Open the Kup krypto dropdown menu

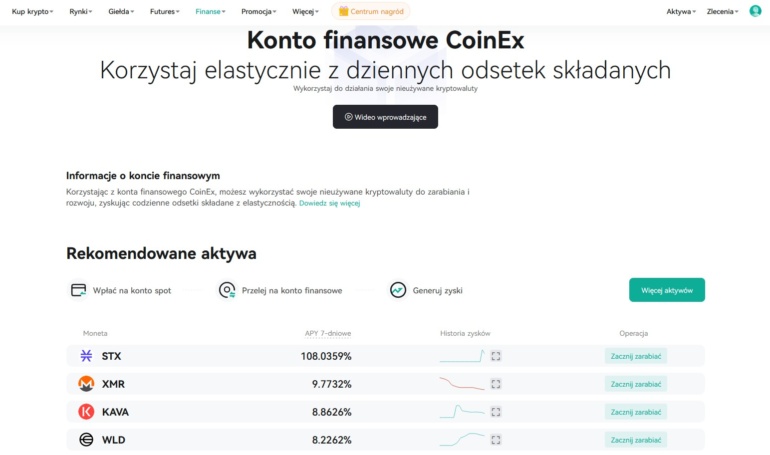point(32,11)
